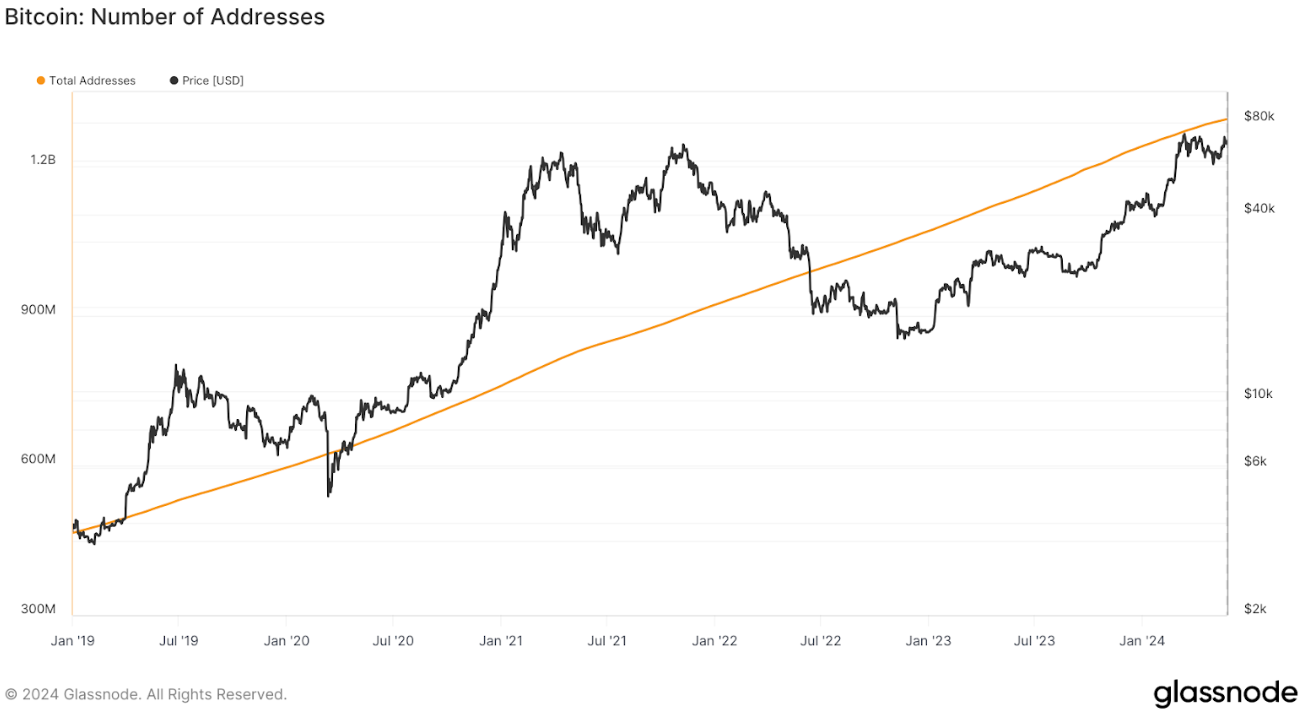This screenshot has width=1302, height=714.
Task: Select the Jul '22 x-axis label
Action: (819, 640)
